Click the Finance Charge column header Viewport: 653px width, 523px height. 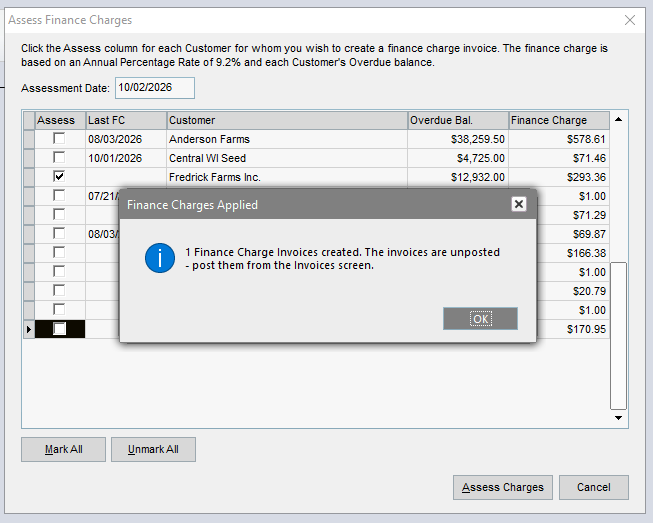point(559,120)
